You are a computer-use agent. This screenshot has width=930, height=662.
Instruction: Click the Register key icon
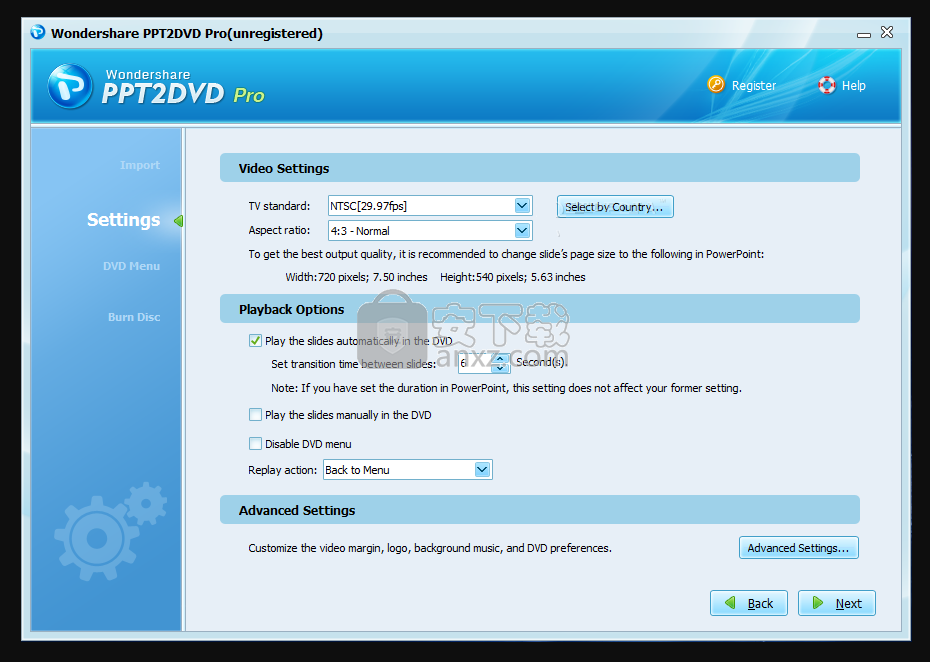point(716,85)
